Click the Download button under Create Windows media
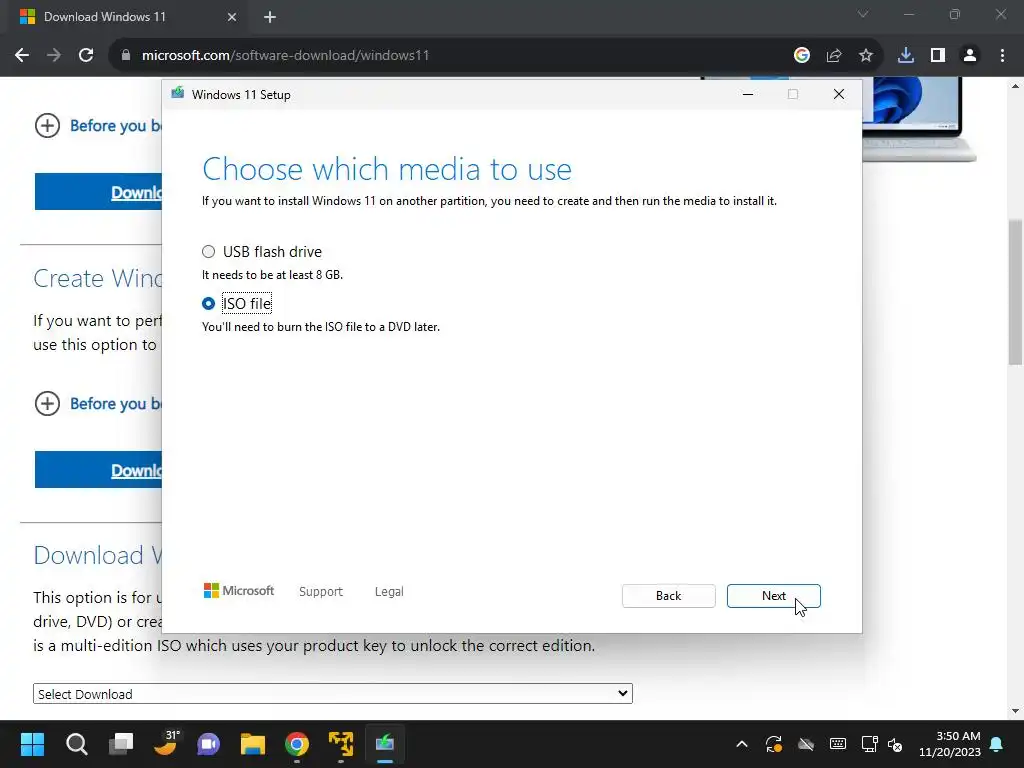 tap(98, 470)
